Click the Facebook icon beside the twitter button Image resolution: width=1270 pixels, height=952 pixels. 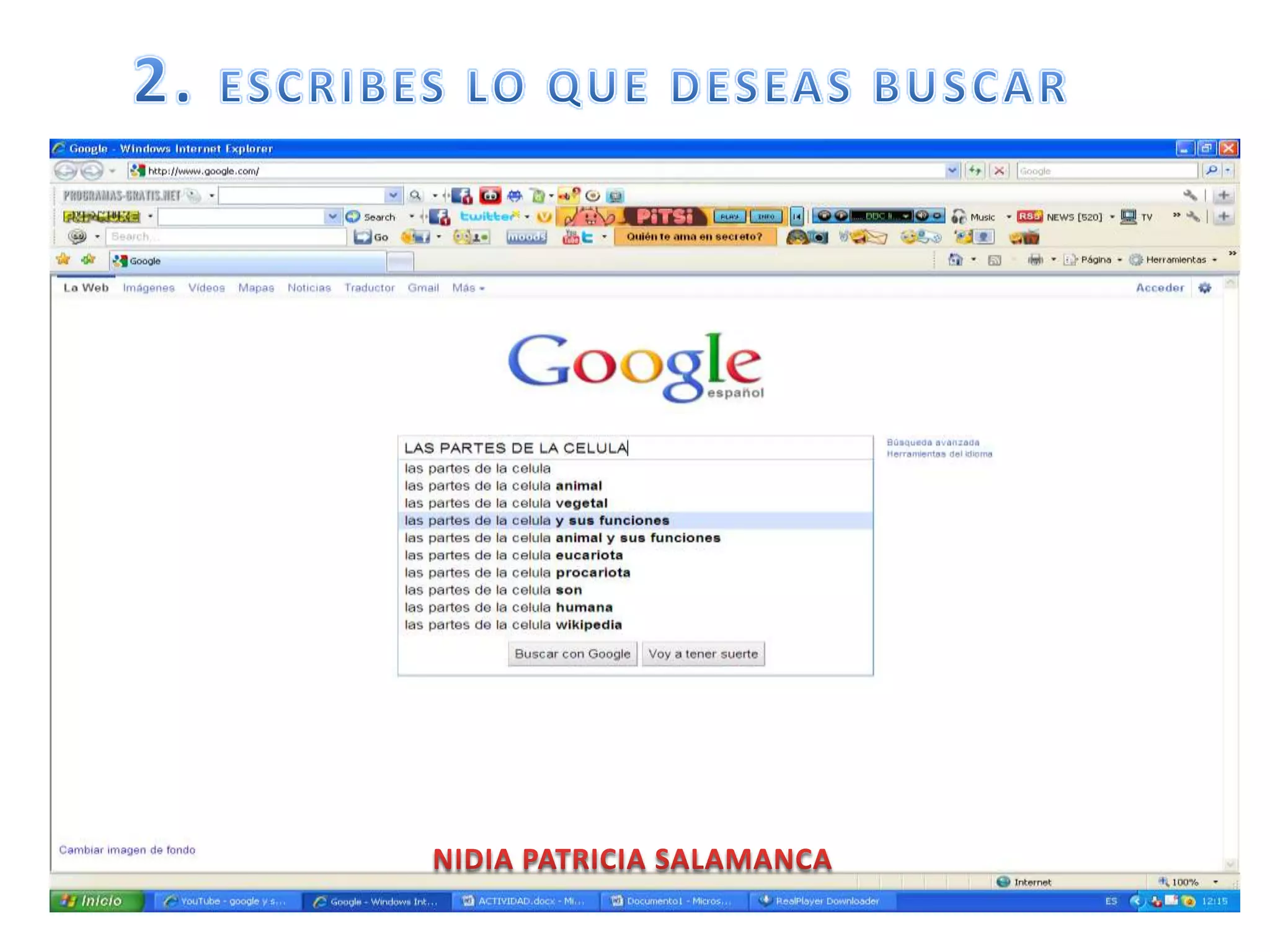(439, 217)
